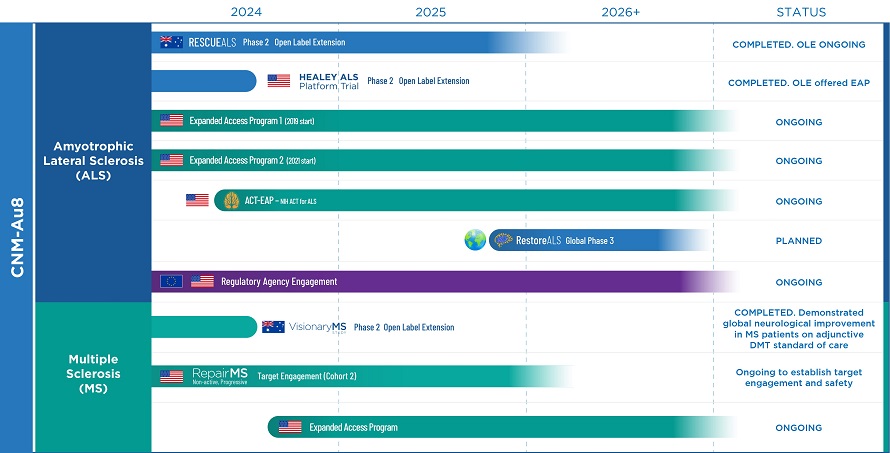Click the US flag next to RepairMS
The height and width of the screenshot is (453, 890).
tap(171, 377)
